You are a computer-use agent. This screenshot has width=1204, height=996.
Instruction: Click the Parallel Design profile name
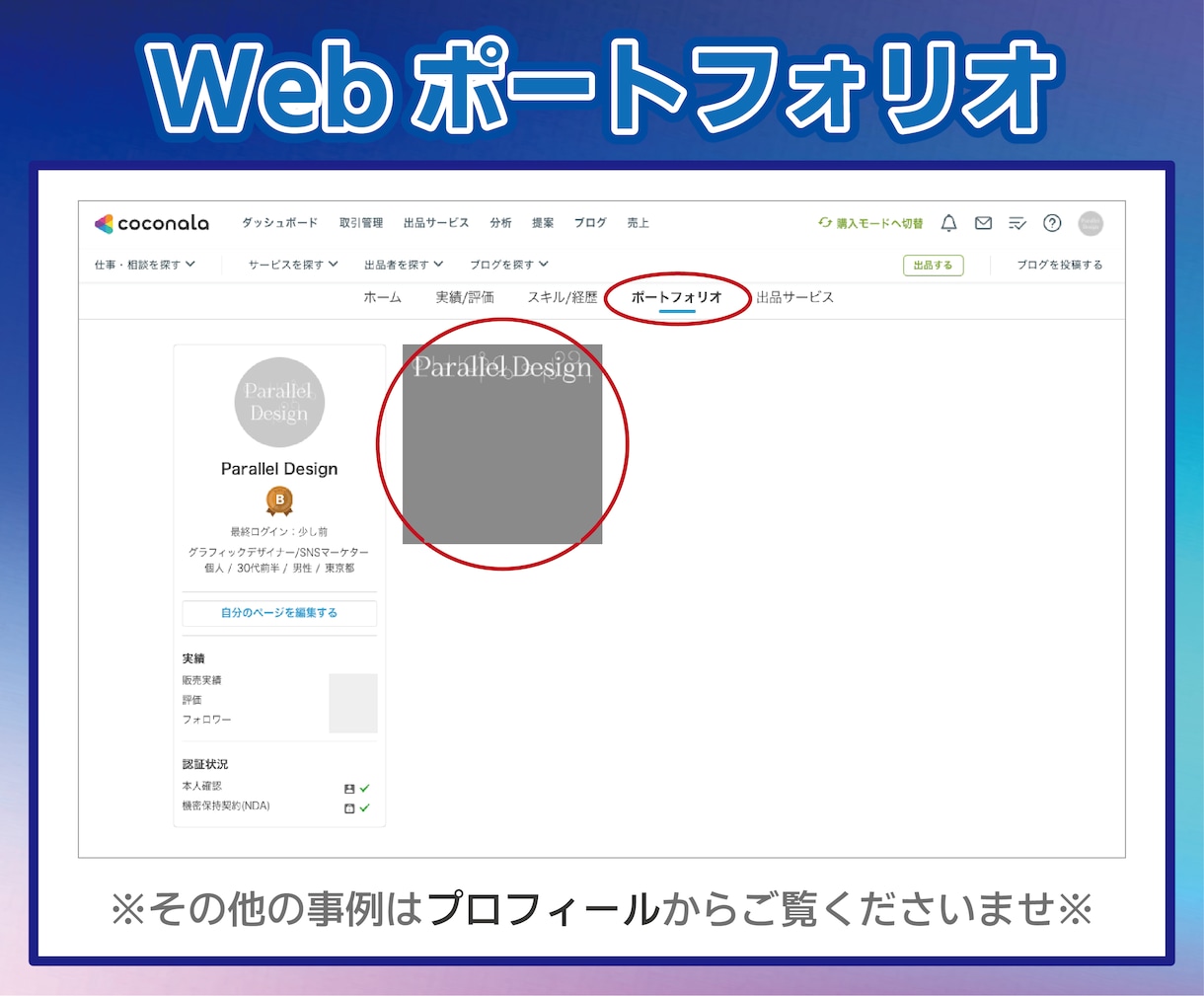279,469
